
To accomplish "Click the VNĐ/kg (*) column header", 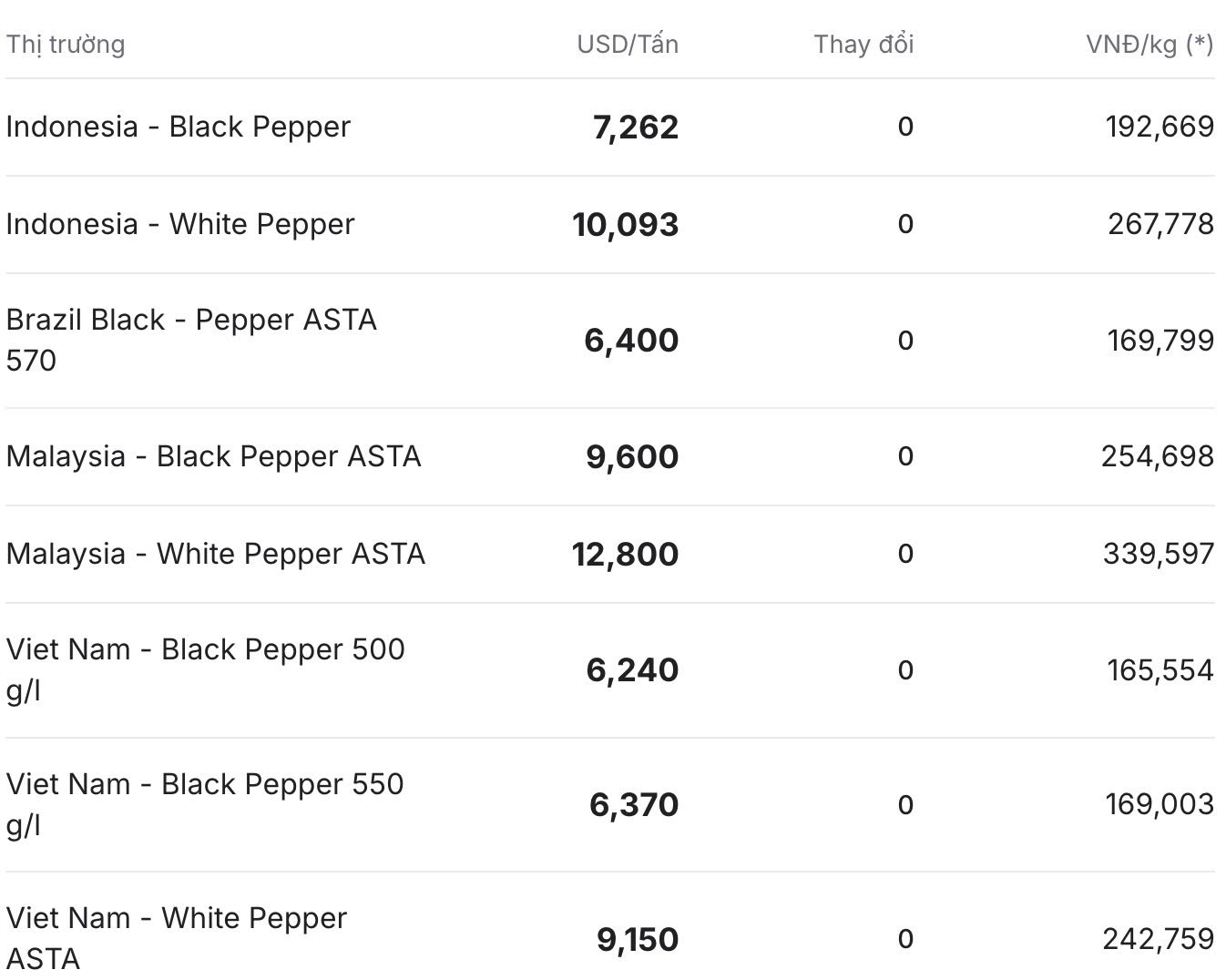I will point(1149,44).
